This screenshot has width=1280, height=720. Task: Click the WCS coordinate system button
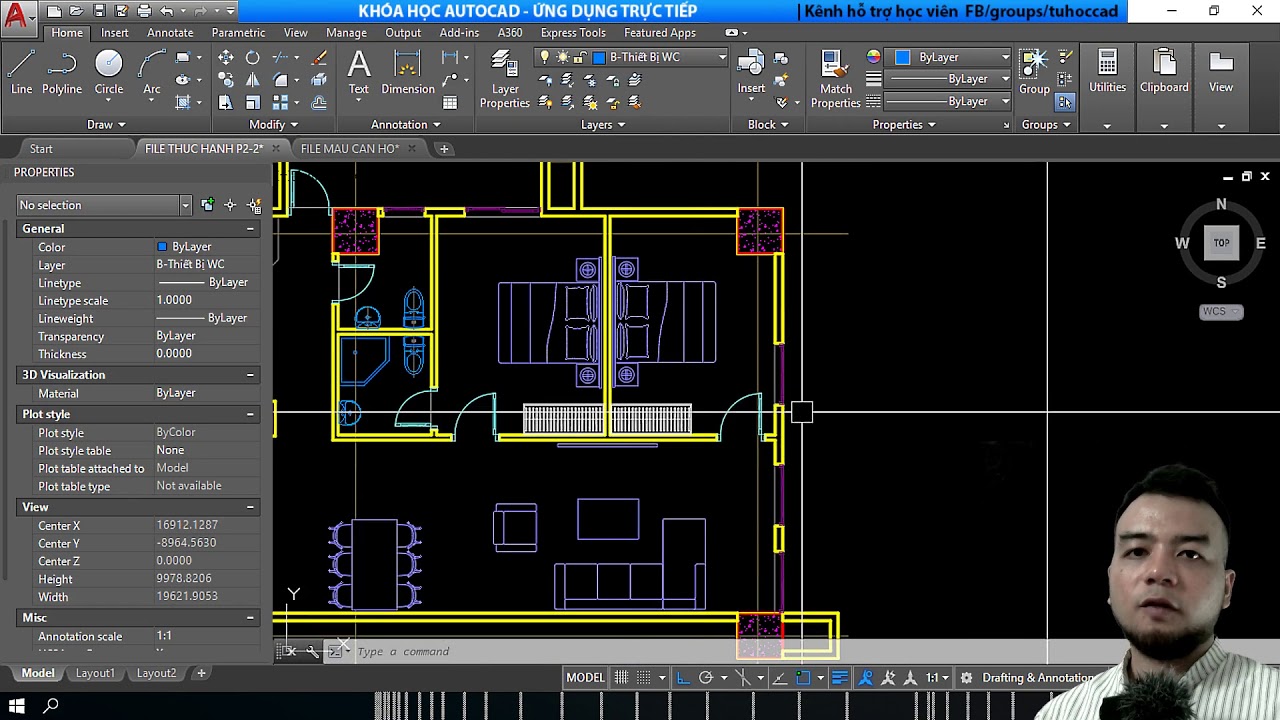coord(1221,311)
